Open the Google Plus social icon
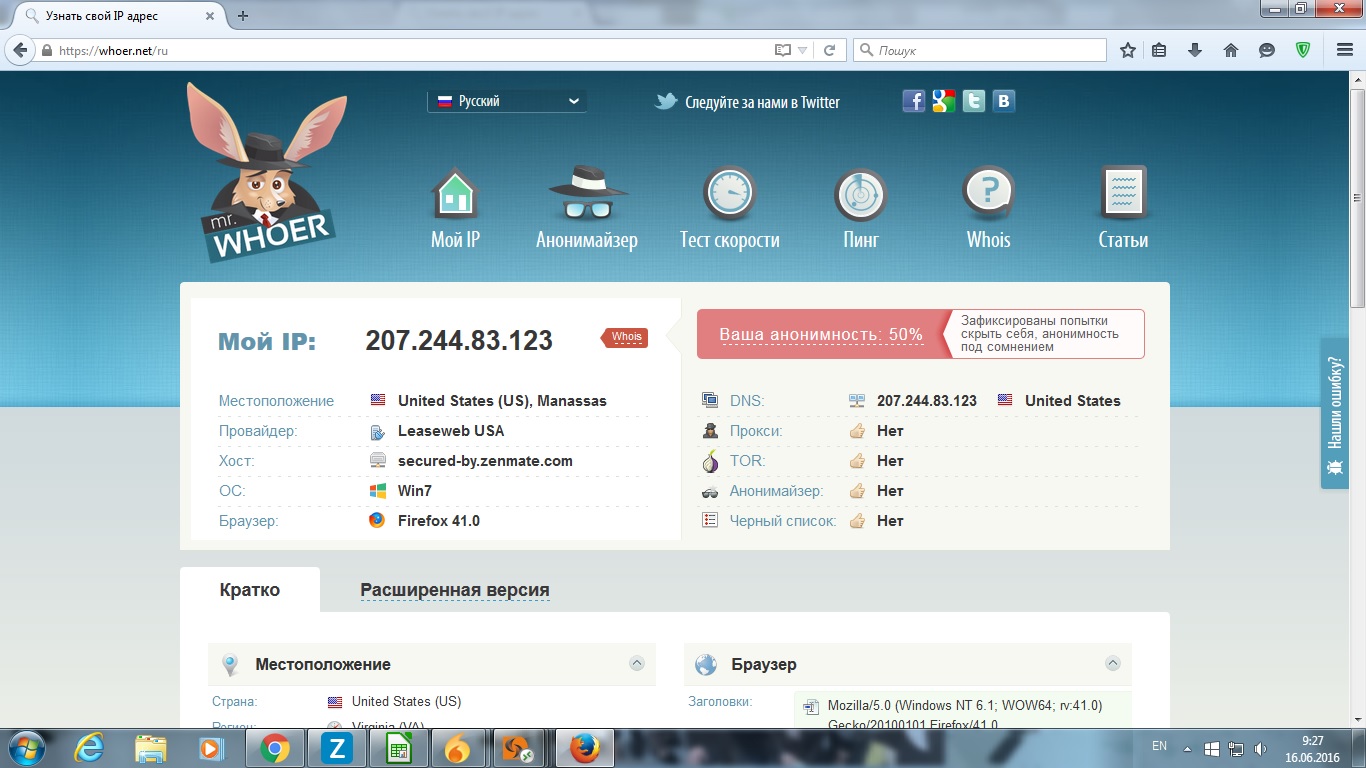The height and width of the screenshot is (768, 1366). (944, 101)
